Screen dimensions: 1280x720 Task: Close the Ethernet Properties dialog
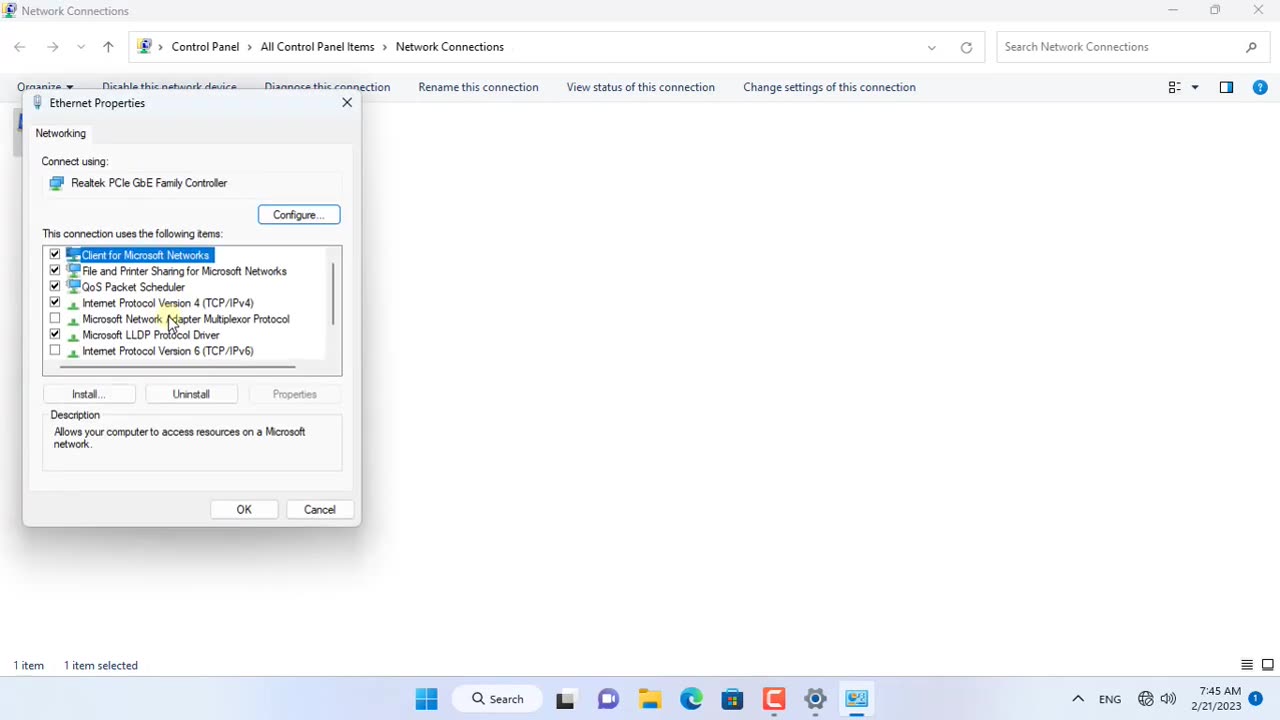tap(347, 103)
